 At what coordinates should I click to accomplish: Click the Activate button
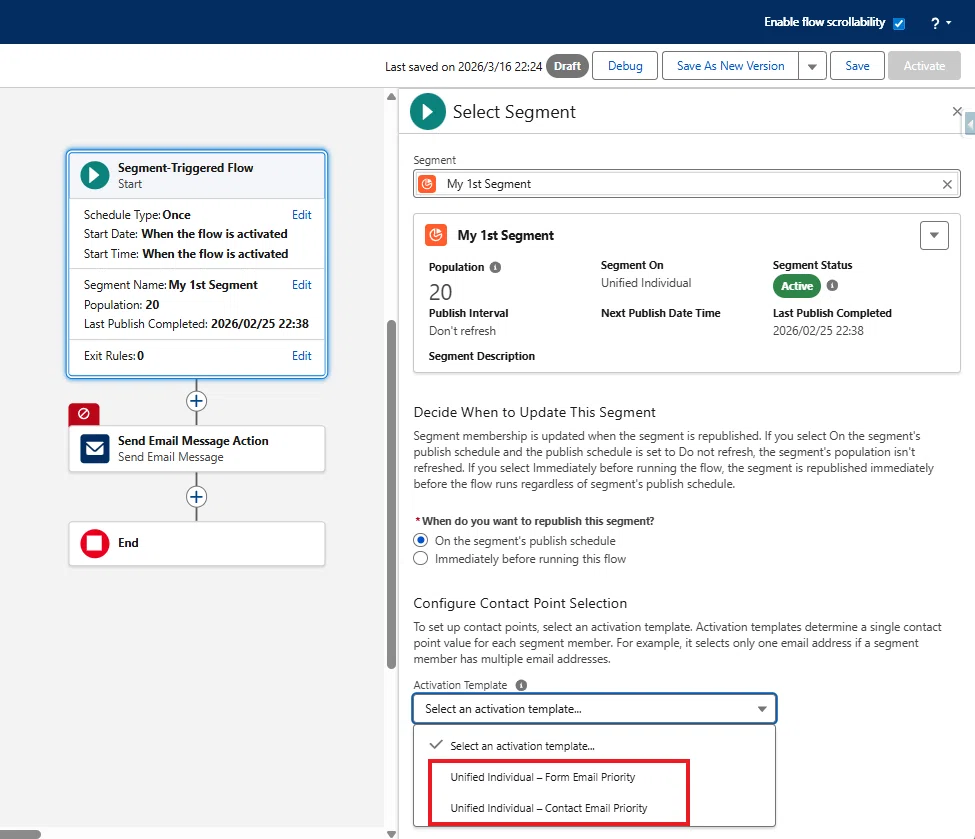pyautogui.click(x=924, y=66)
